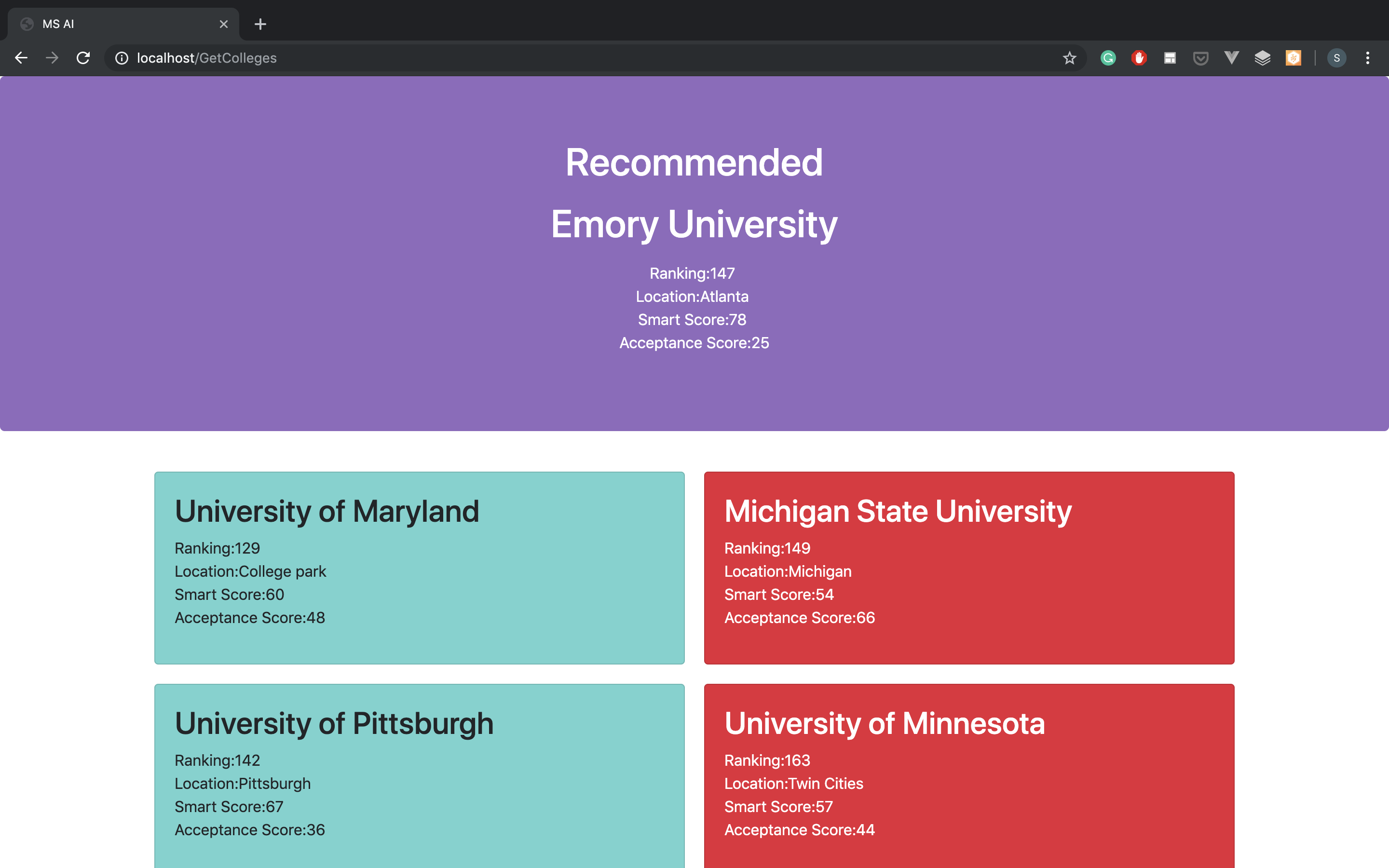Viewport: 1389px width, 868px height.
Task: Open Chrome's three-dot menu
Action: coord(1367,58)
